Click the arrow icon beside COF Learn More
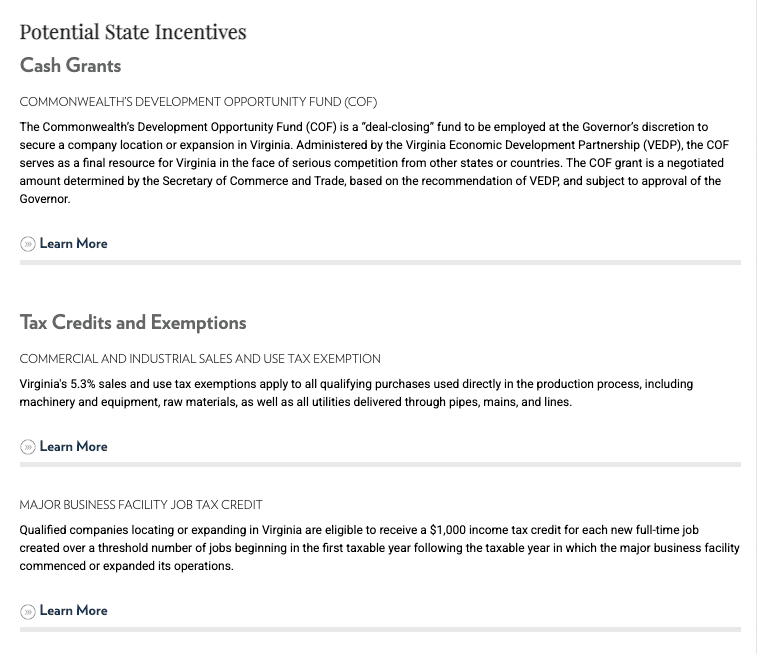The image size is (757, 654). coord(28,244)
